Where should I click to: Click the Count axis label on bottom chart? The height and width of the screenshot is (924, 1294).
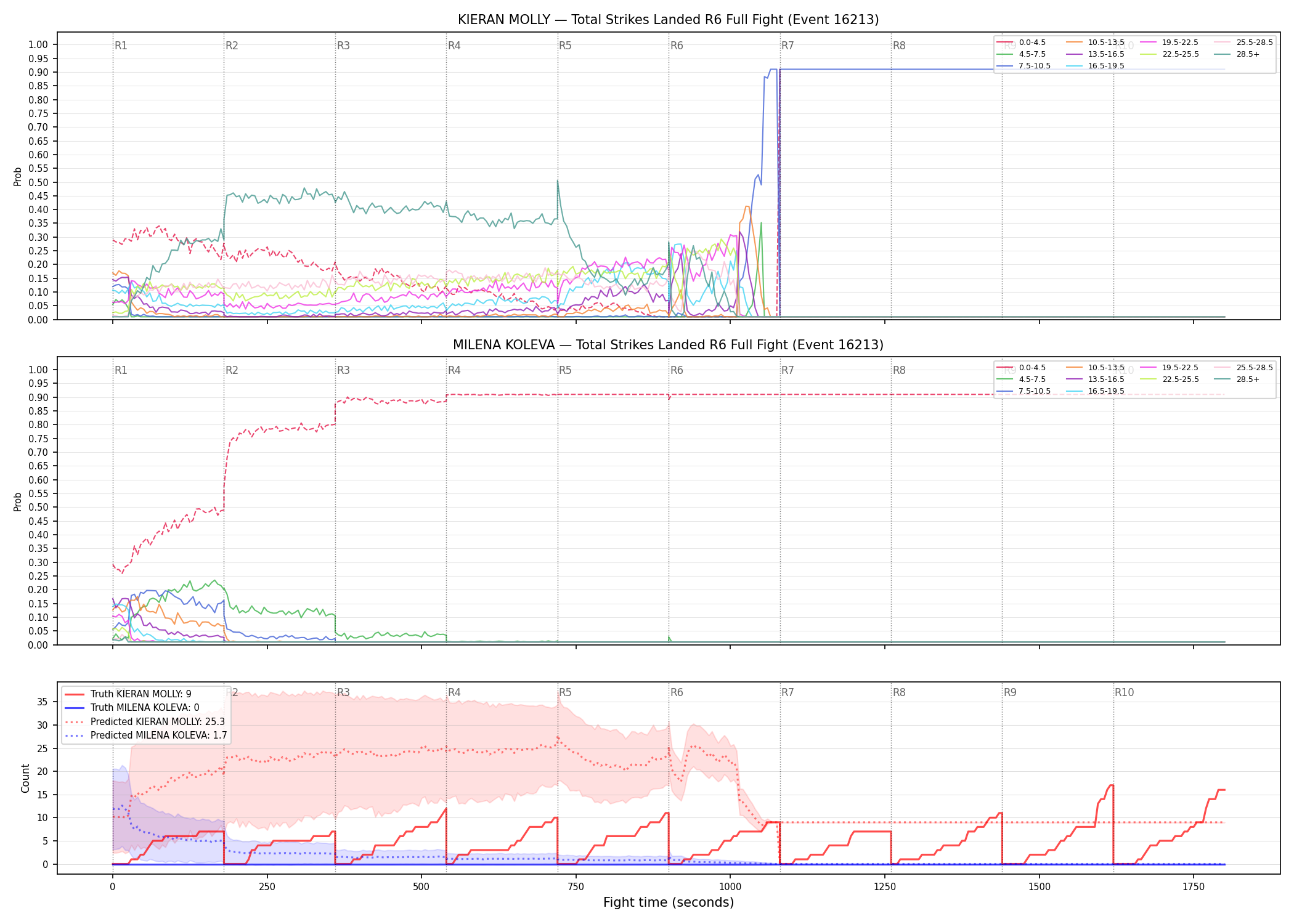(x=25, y=778)
